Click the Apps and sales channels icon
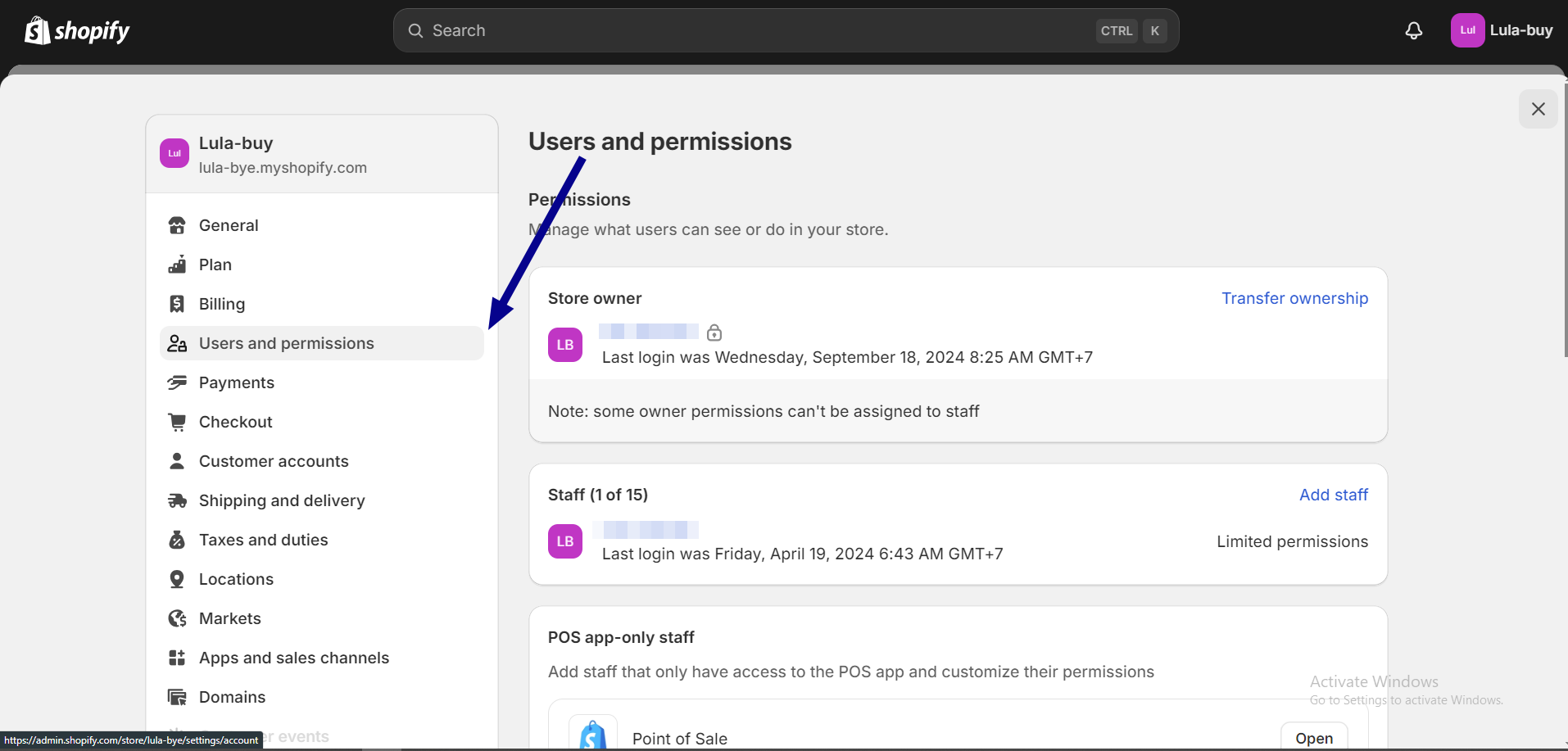This screenshot has height=751, width=1568. [x=177, y=658]
